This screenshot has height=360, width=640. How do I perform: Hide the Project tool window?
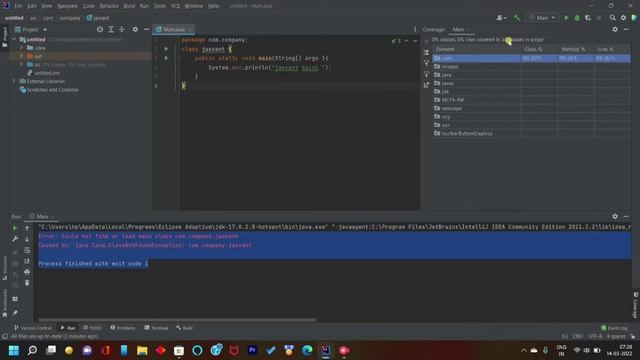point(146,29)
